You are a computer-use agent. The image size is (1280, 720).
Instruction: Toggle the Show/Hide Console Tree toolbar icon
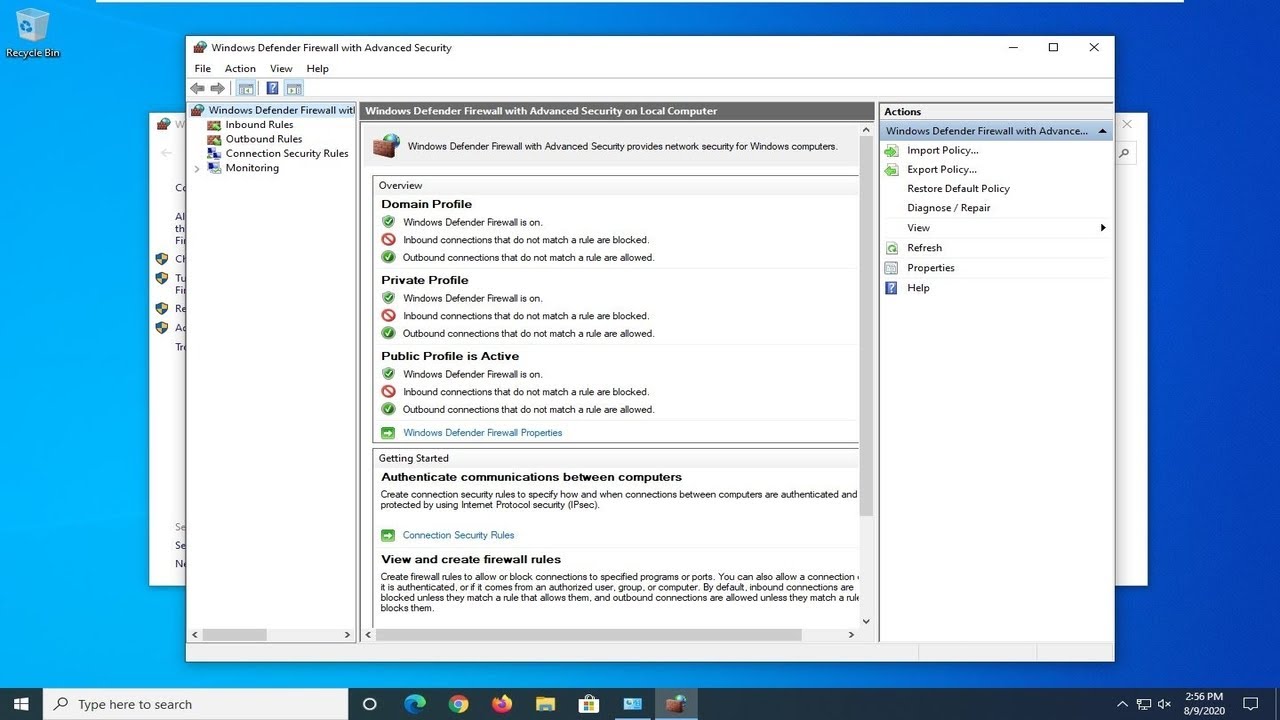point(246,88)
